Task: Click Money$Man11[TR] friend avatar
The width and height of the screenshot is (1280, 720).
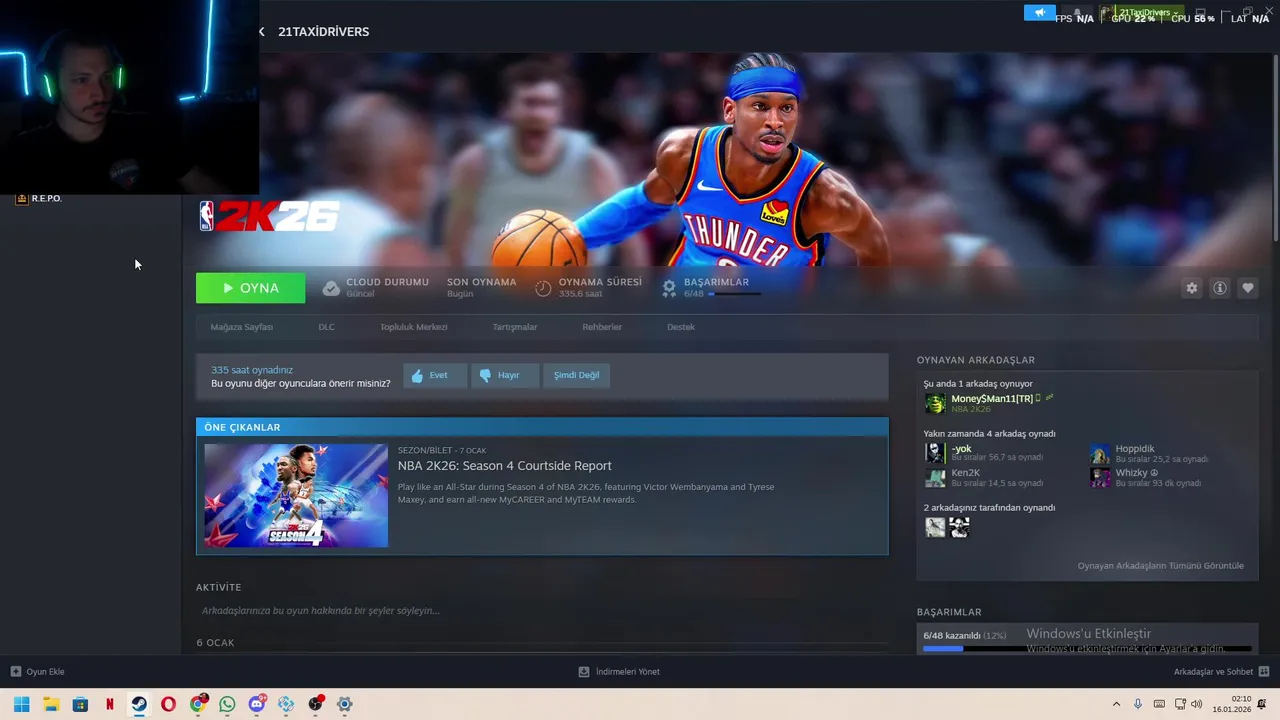Action: pos(935,403)
